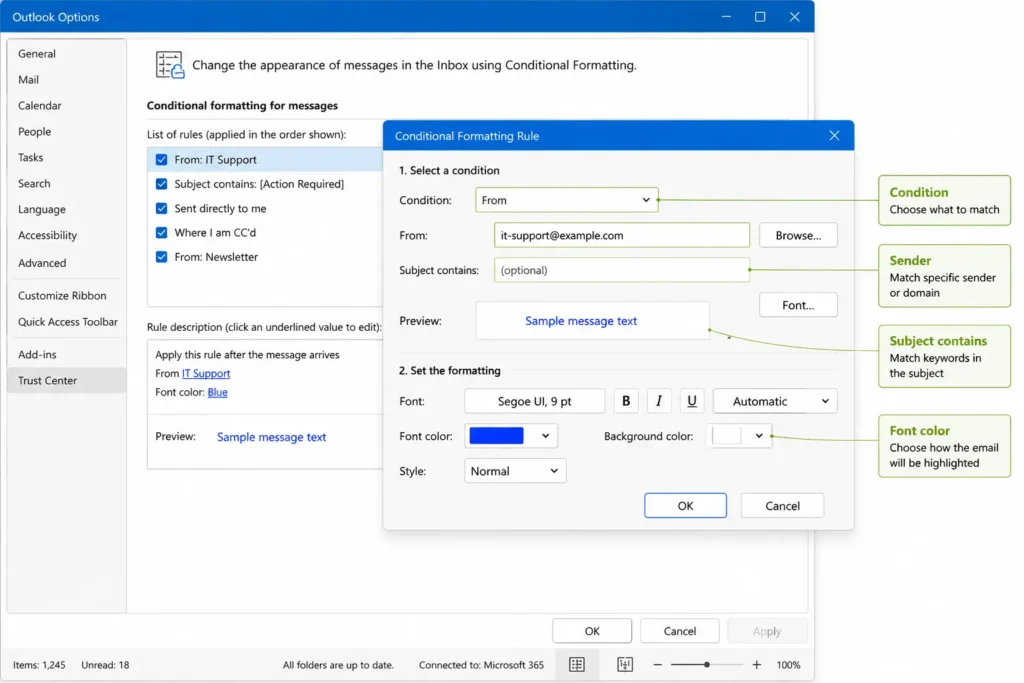Click OK in Conditional Formatting Rule dialog
The width and height of the screenshot is (1024, 683).
coord(685,505)
